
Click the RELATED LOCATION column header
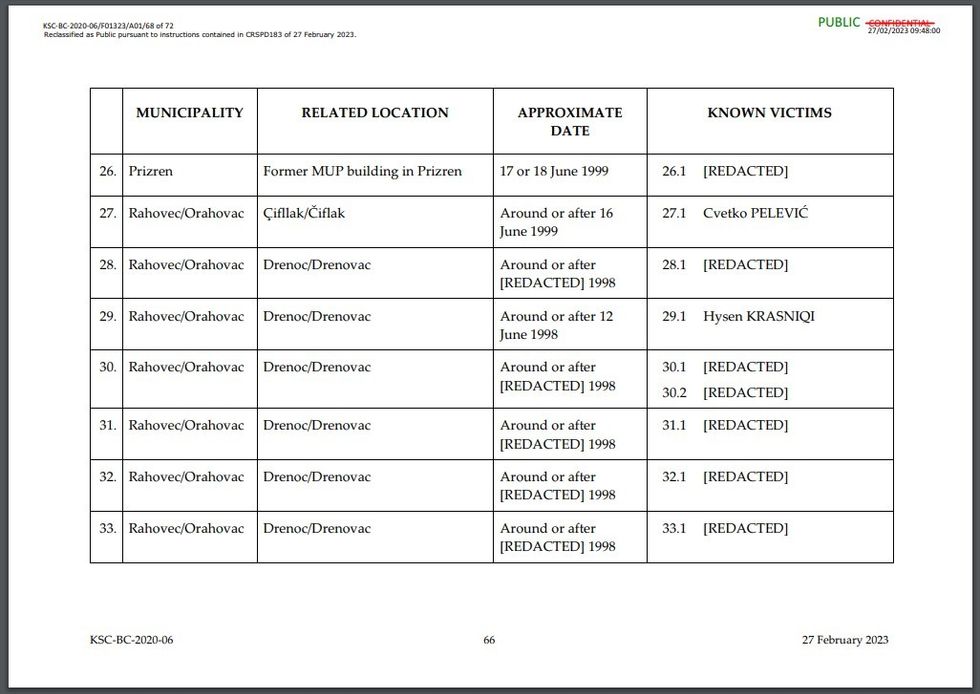click(x=375, y=113)
